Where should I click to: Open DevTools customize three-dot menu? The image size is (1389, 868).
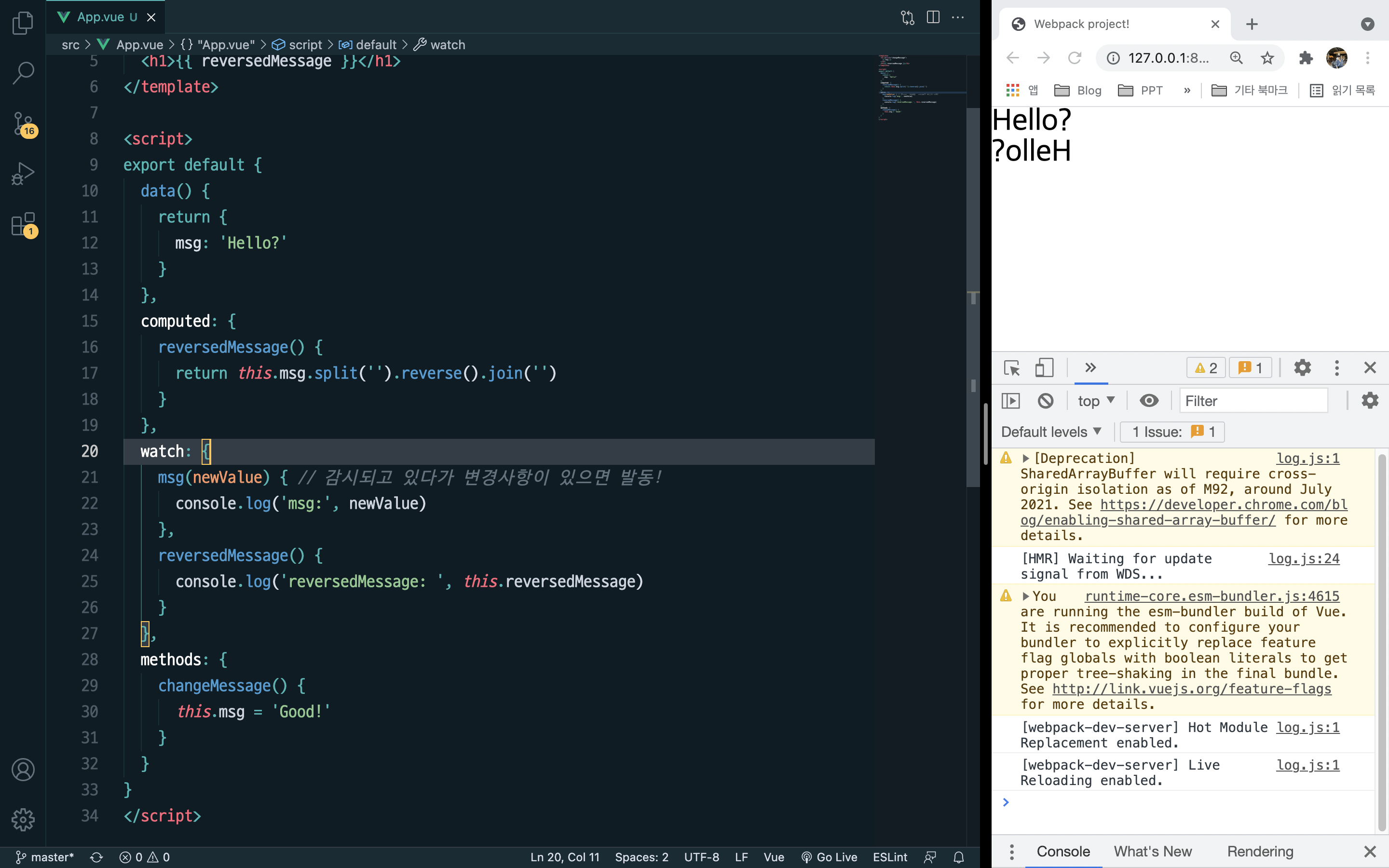point(1337,368)
